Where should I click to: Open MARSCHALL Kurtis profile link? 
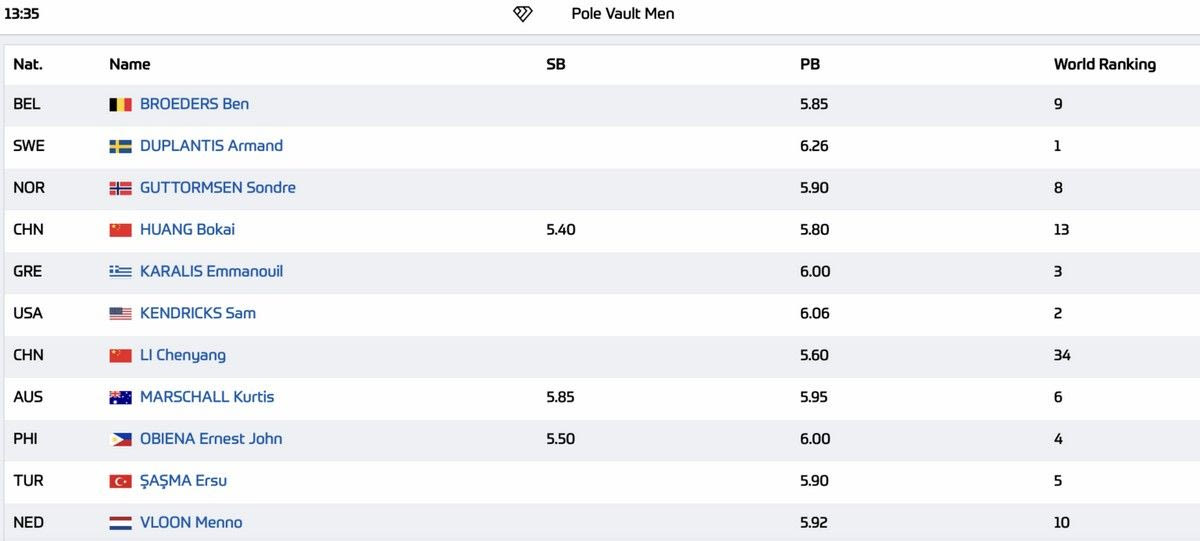click(206, 398)
